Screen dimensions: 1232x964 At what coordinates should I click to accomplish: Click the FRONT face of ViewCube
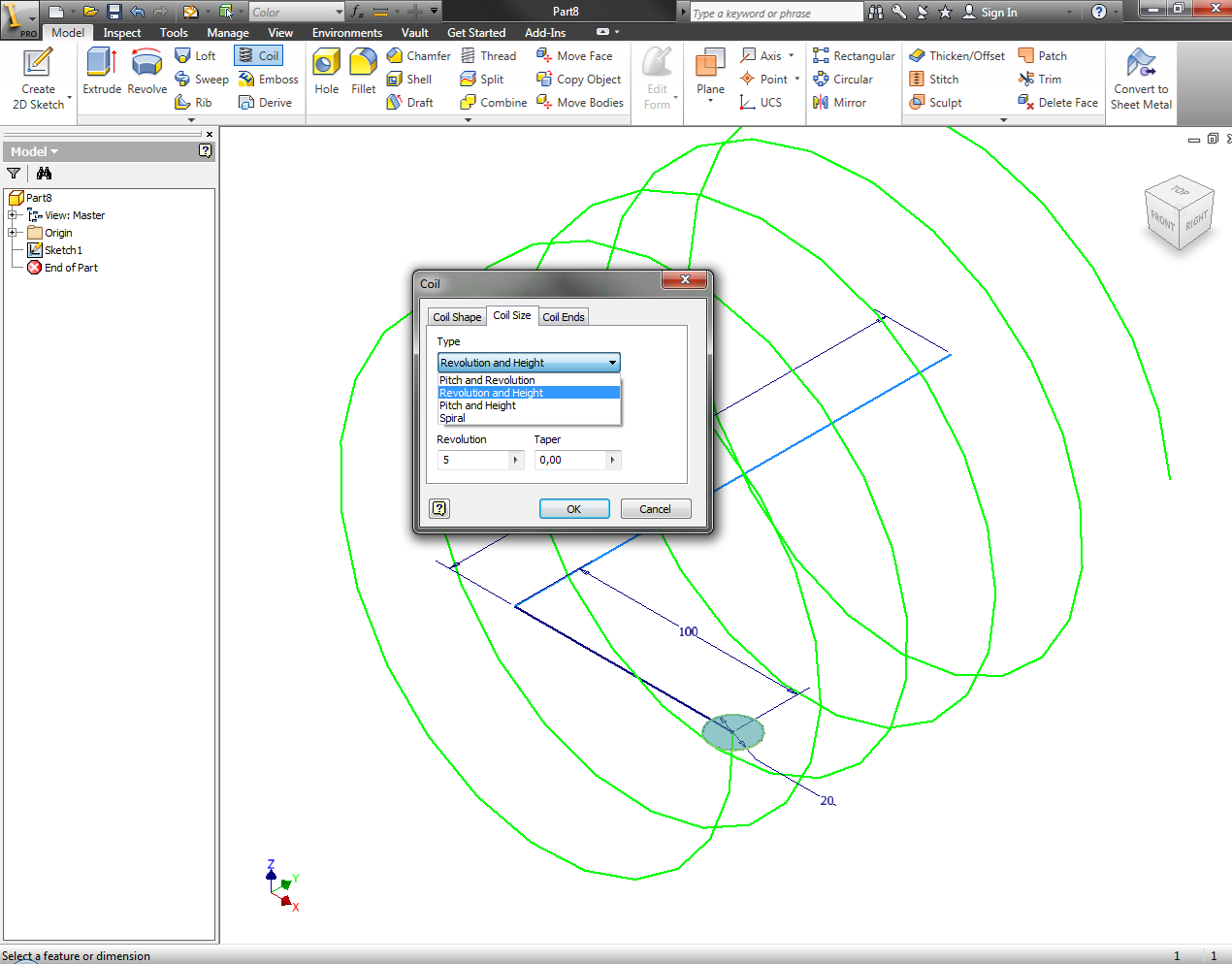(x=1162, y=220)
